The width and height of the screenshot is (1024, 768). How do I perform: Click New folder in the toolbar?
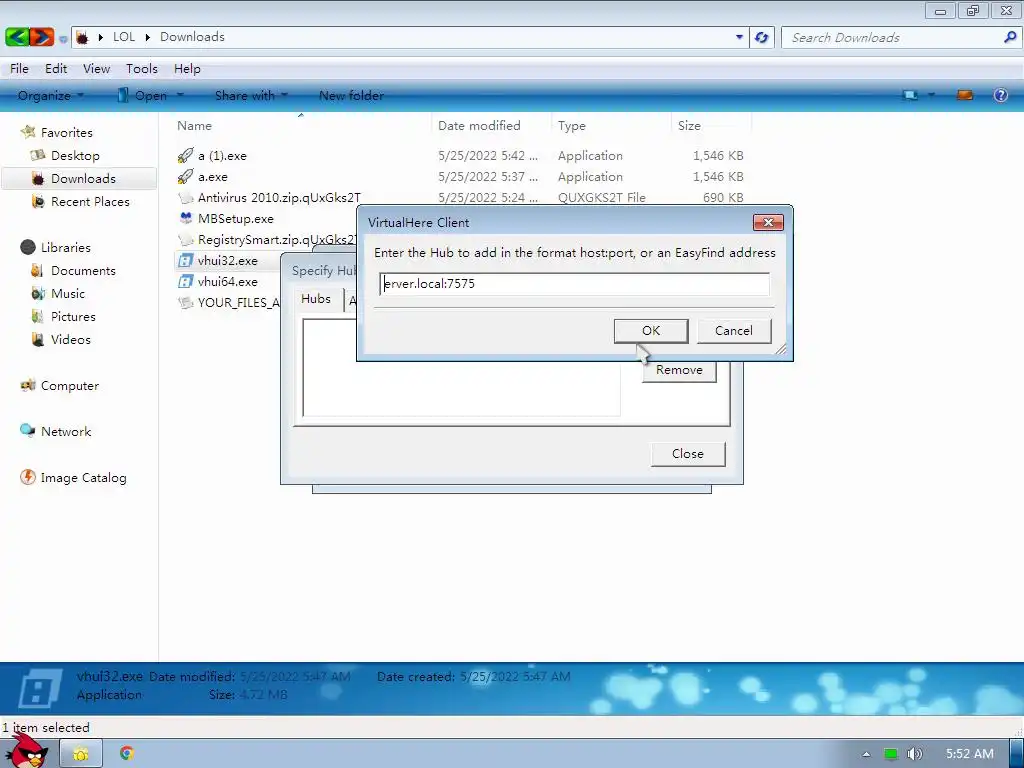coord(351,95)
